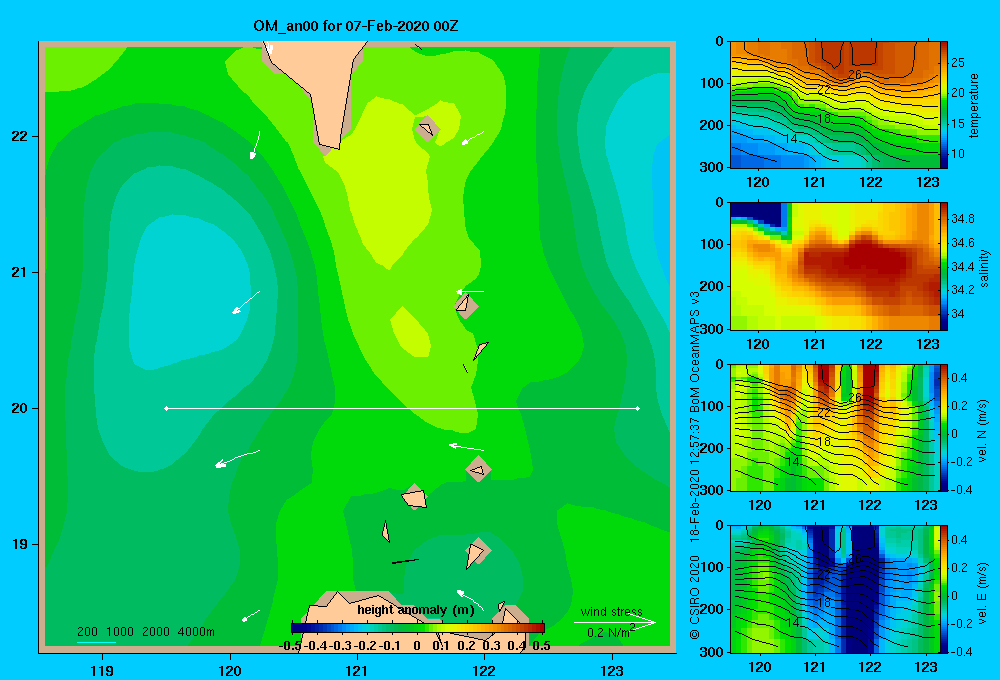Click the vel. N panel's vertical color bar
The height and width of the screenshot is (680, 1000).
click(944, 428)
